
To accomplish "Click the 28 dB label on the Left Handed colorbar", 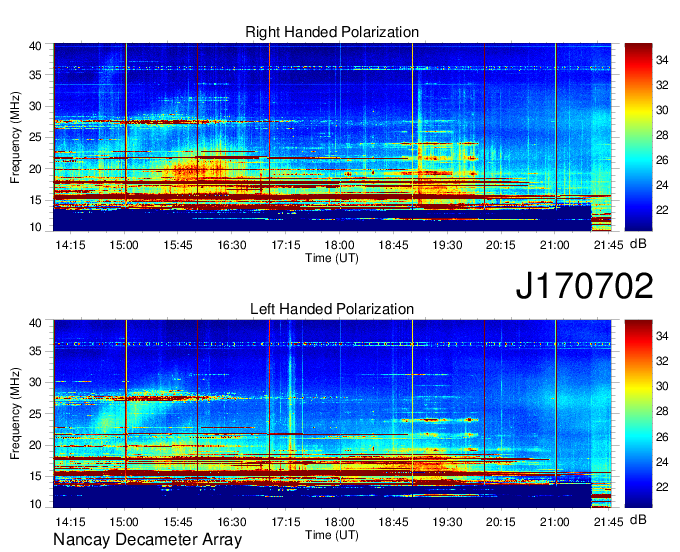I will click(662, 411).
